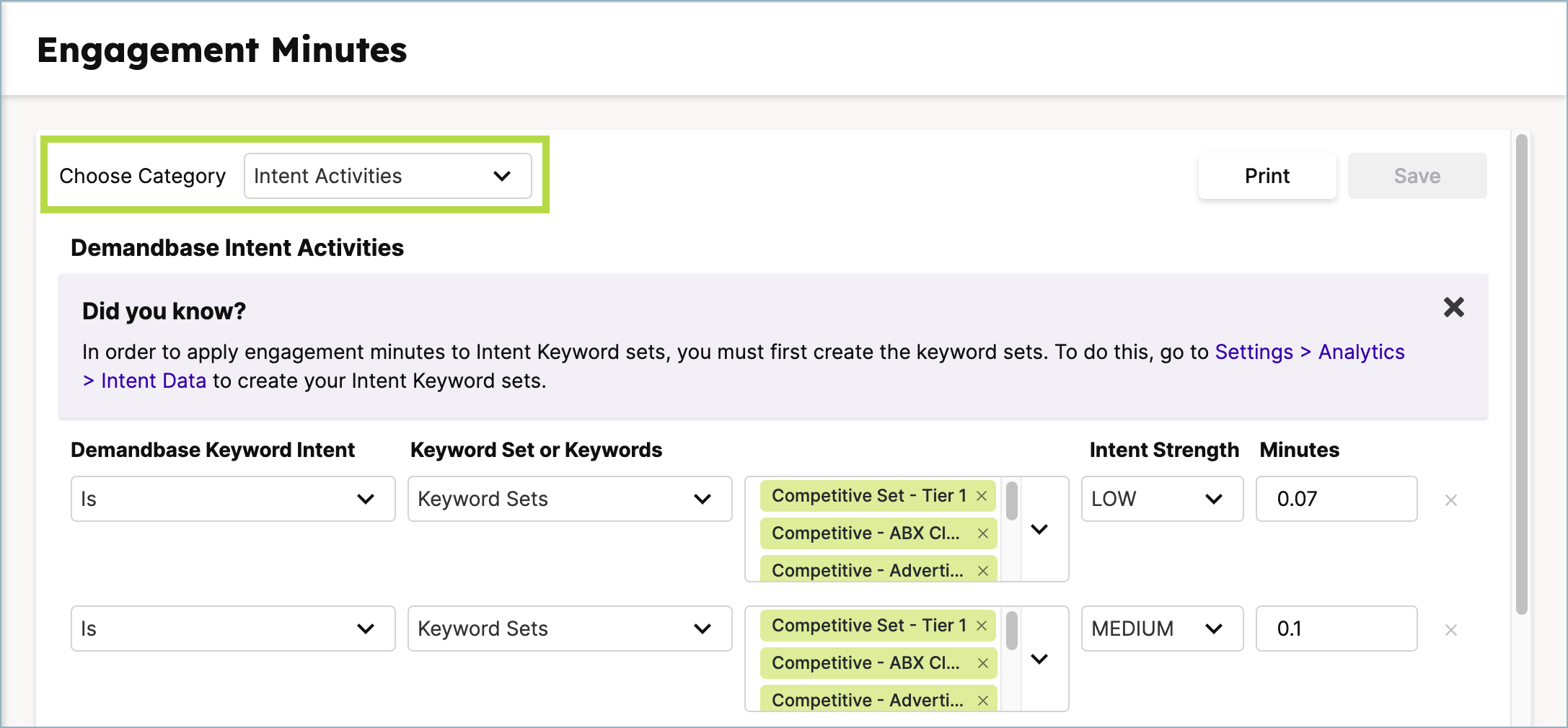Screen dimensions: 1568x728
Task: Open Keyword Sets dropdown in LOW row
Action: click(x=570, y=499)
